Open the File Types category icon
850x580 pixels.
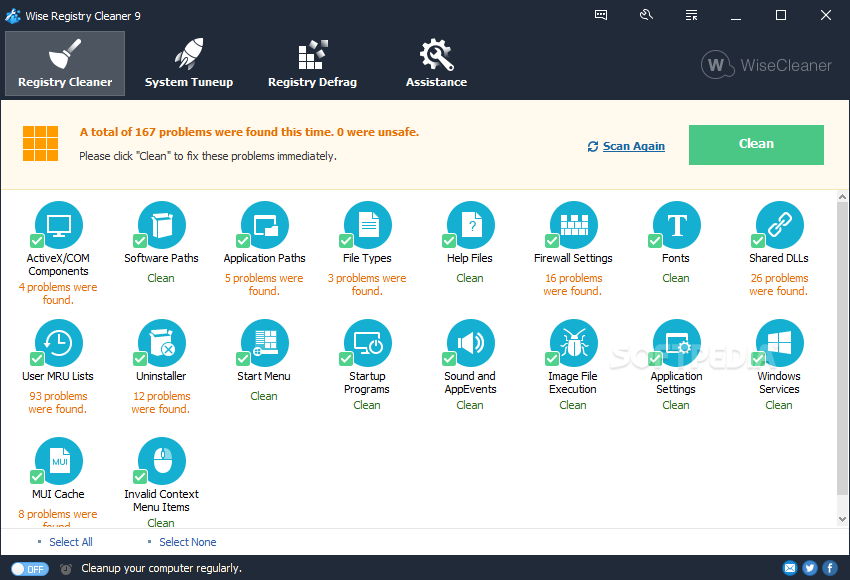pyautogui.click(x=368, y=225)
